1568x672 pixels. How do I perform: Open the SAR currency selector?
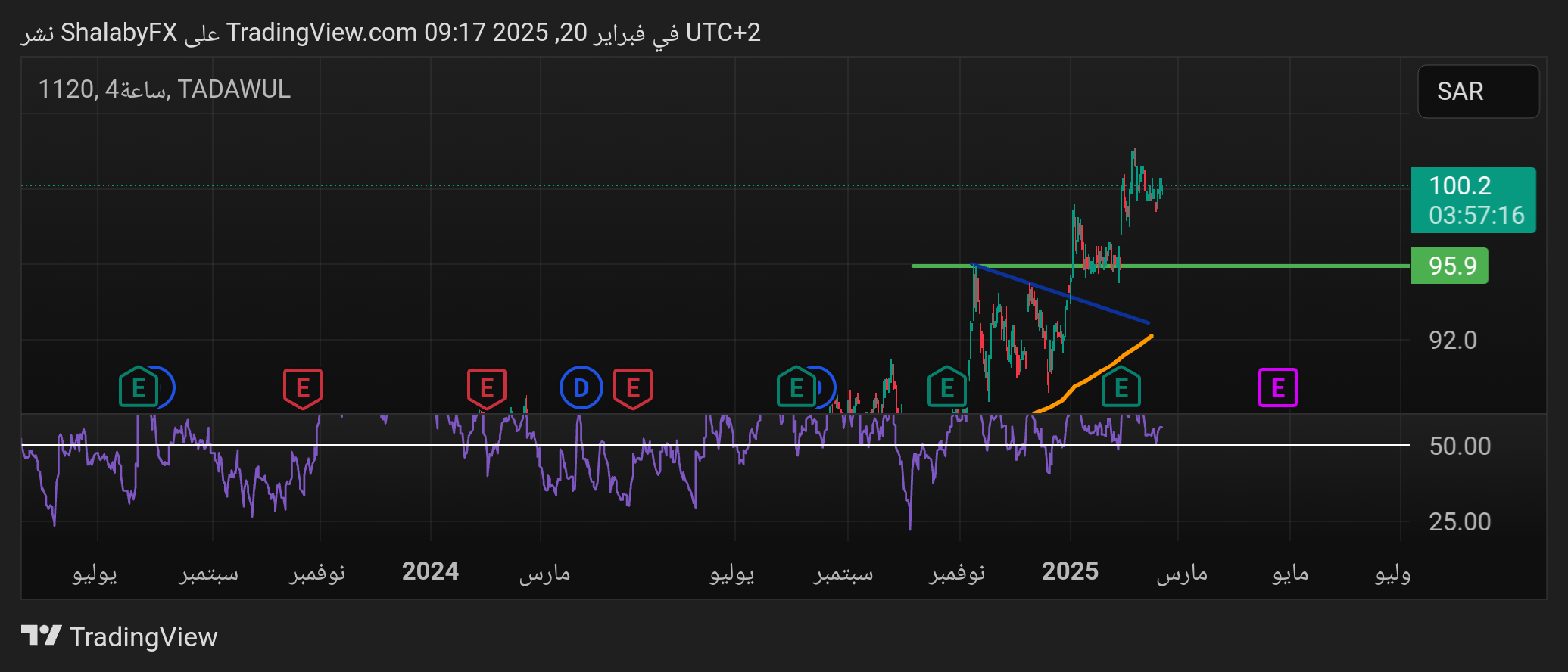[1477, 92]
